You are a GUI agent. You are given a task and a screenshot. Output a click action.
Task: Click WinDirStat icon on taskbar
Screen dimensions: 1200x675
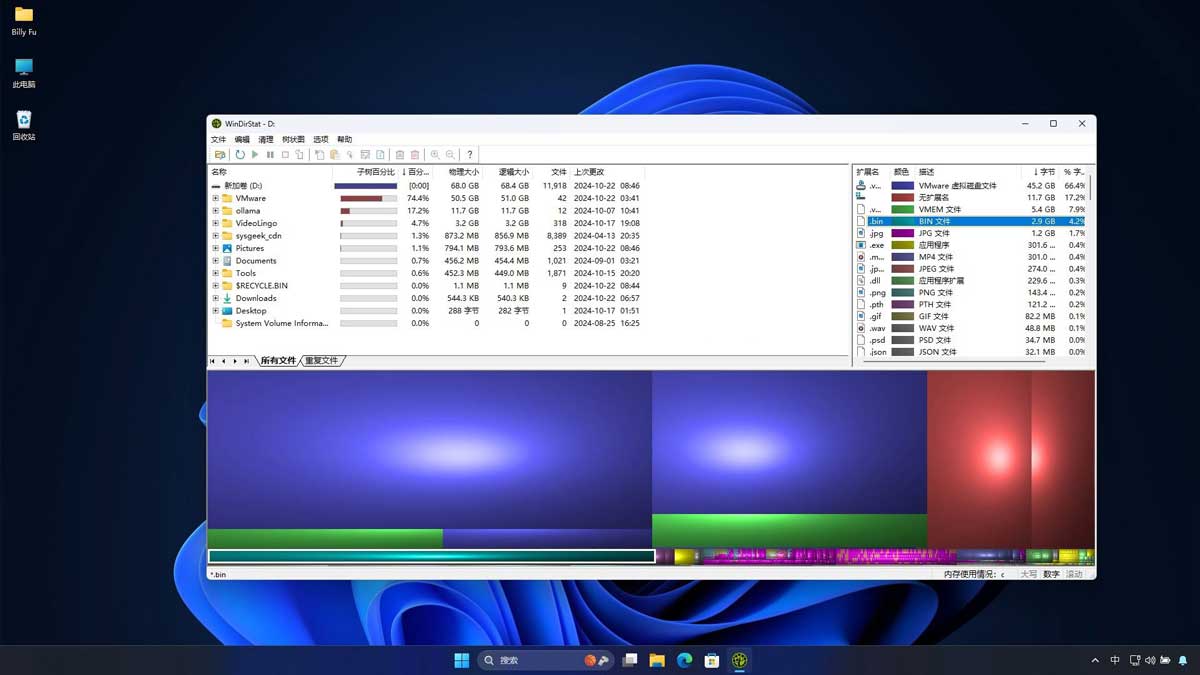tap(739, 660)
